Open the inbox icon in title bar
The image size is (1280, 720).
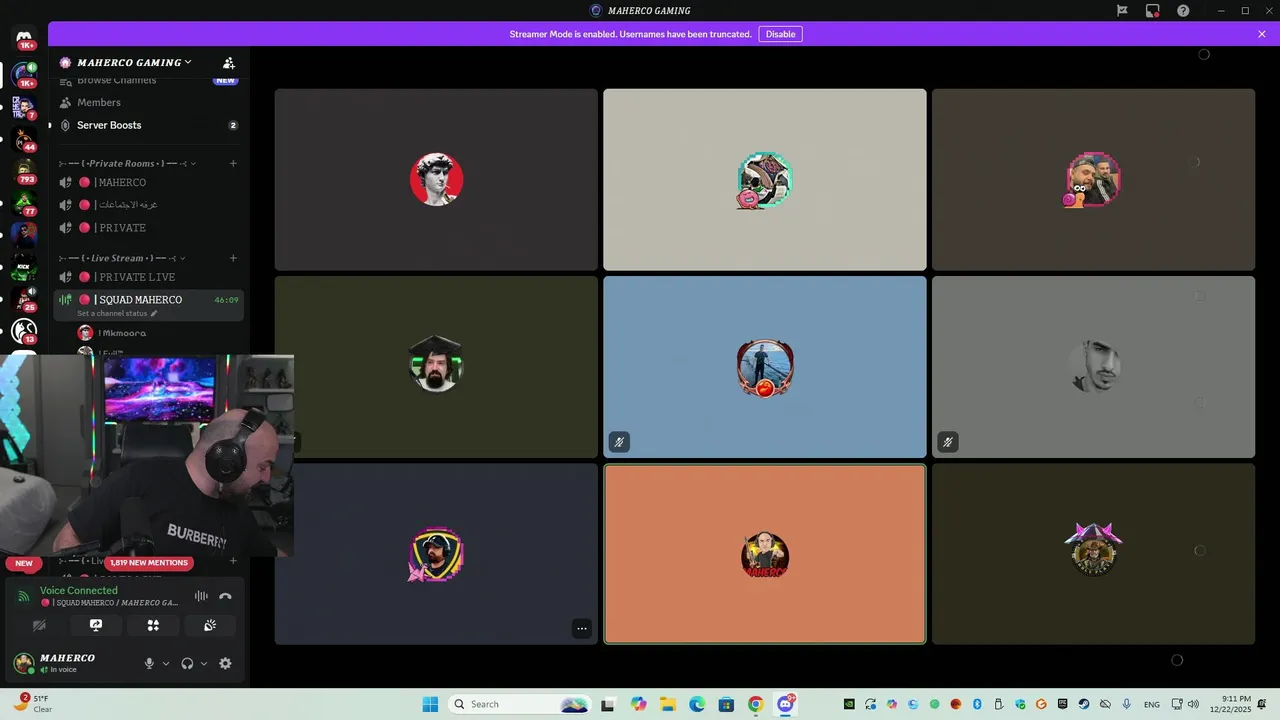(1153, 11)
